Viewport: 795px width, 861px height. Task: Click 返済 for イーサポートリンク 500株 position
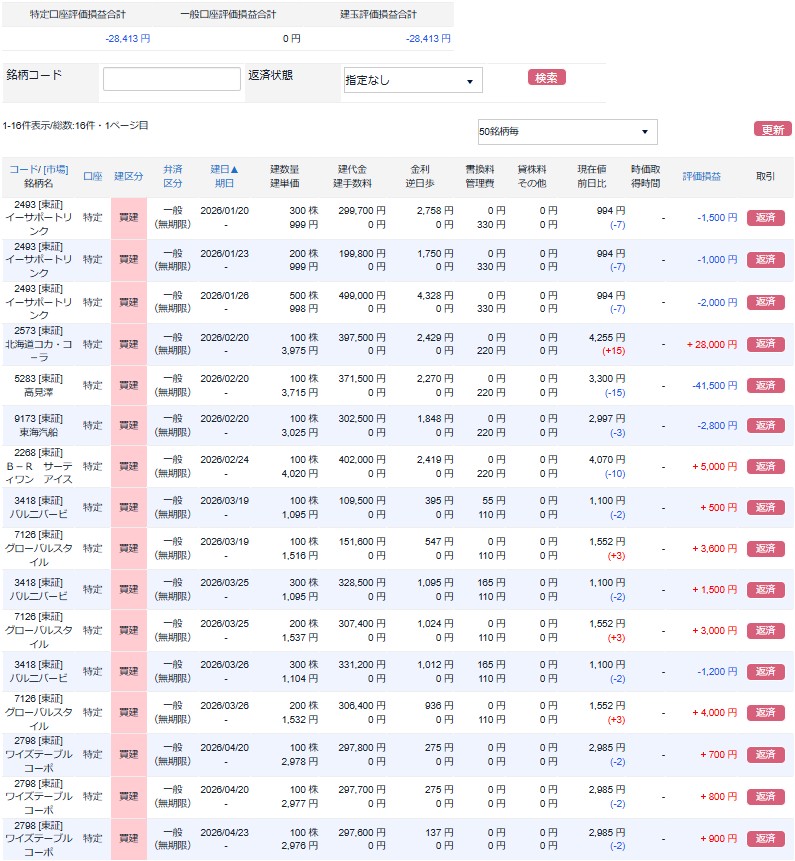coord(765,302)
